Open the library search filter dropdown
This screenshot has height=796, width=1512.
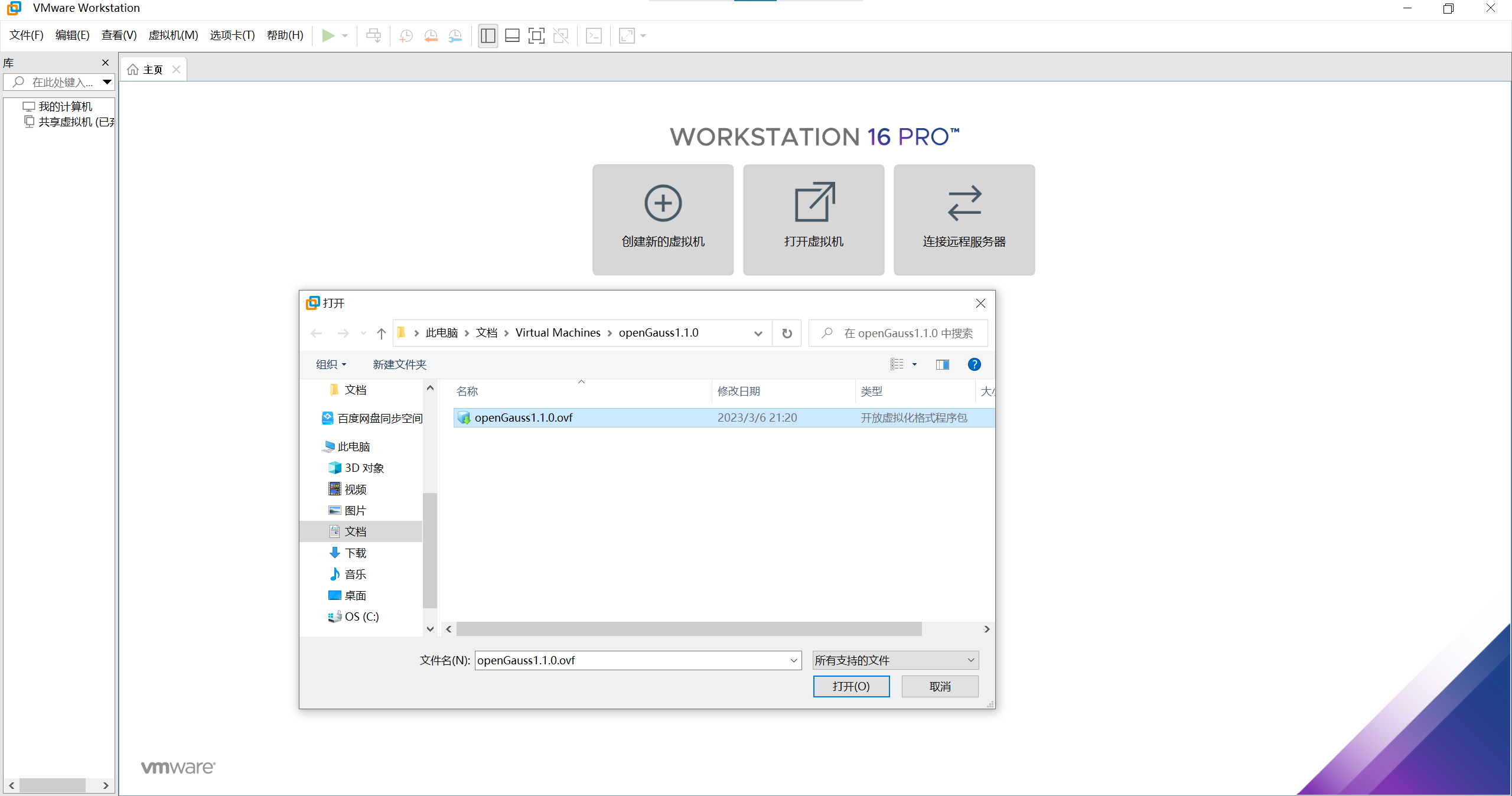click(x=107, y=82)
